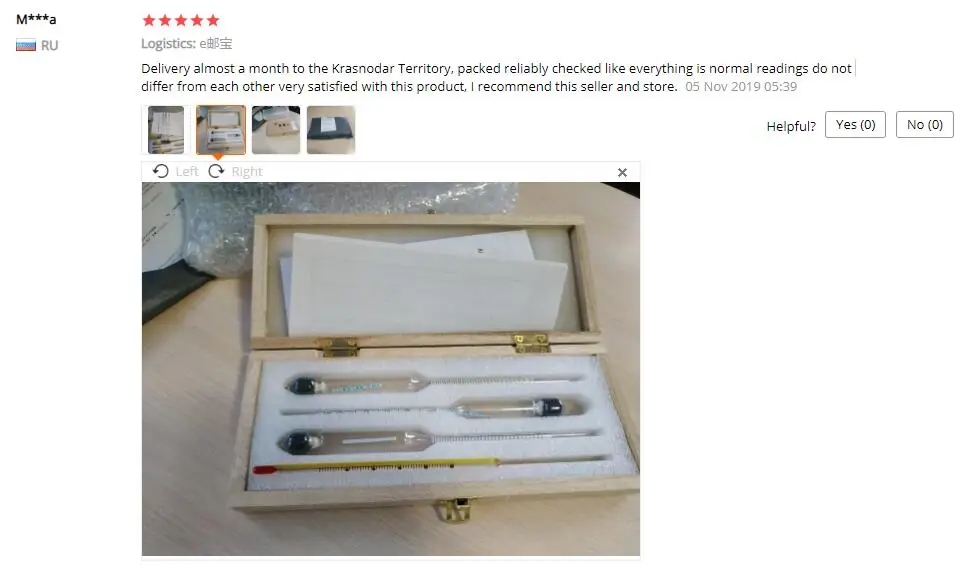Click the Logistics shipping method text
Image resolution: width=966 pixels, height=569 pixels.
(x=187, y=44)
